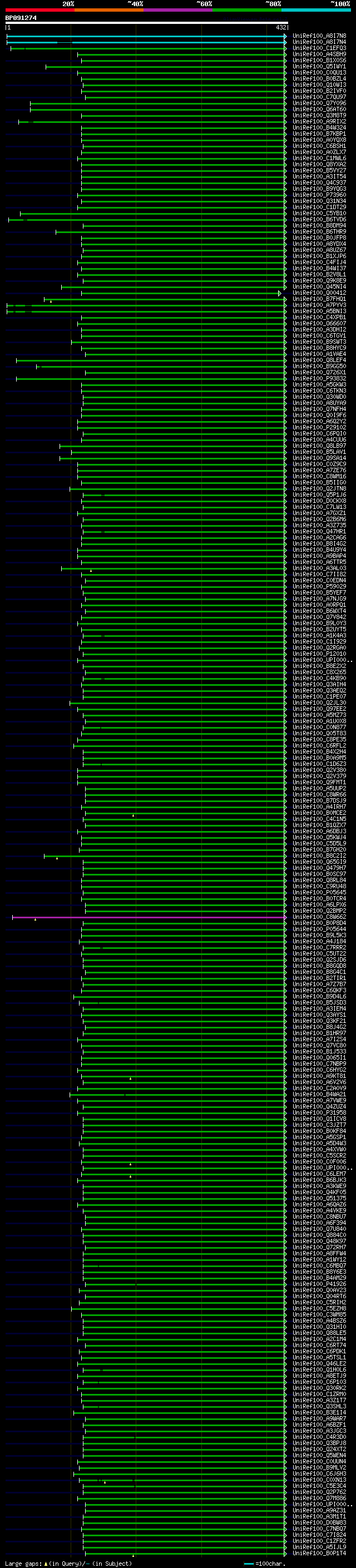Click the purple ~60% identity legend segment
The height and width of the screenshot is (1568, 356).
point(179,10)
